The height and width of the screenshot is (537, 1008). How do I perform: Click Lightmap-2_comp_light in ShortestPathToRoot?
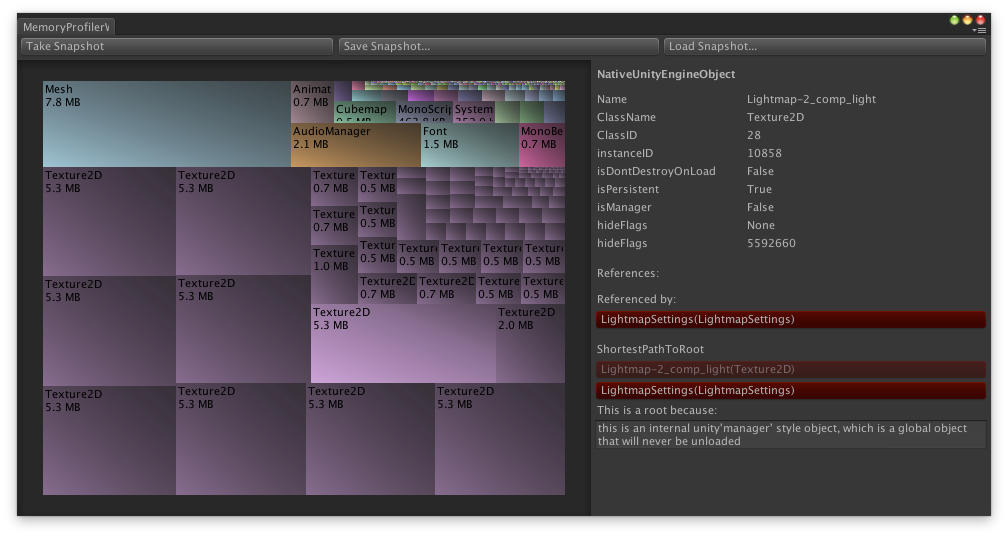pyautogui.click(x=790, y=370)
